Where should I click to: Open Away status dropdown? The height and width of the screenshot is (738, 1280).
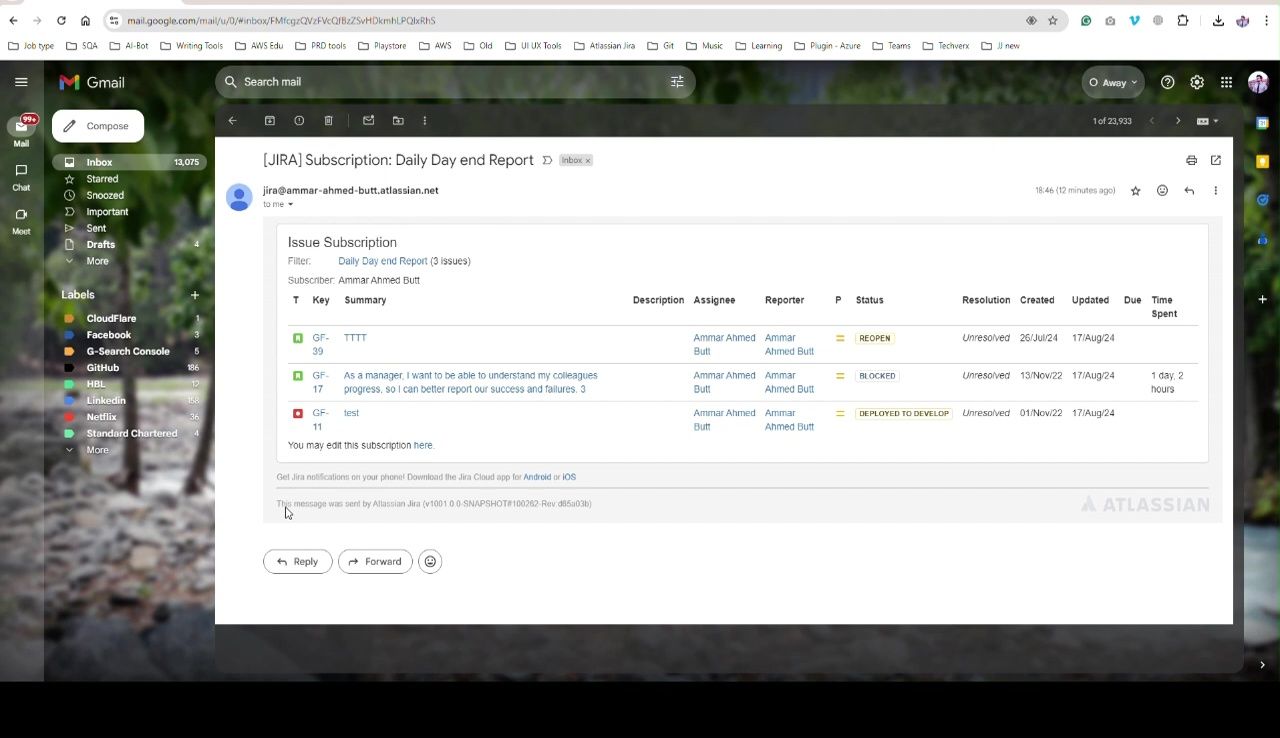(x=1113, y=83)
